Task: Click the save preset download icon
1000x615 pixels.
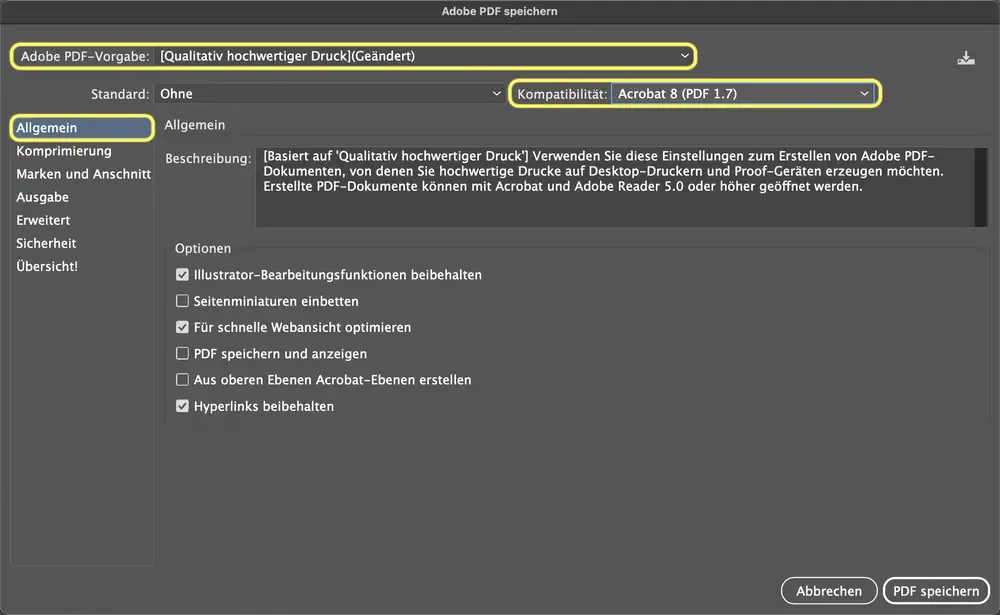Action: click(966, 58)
